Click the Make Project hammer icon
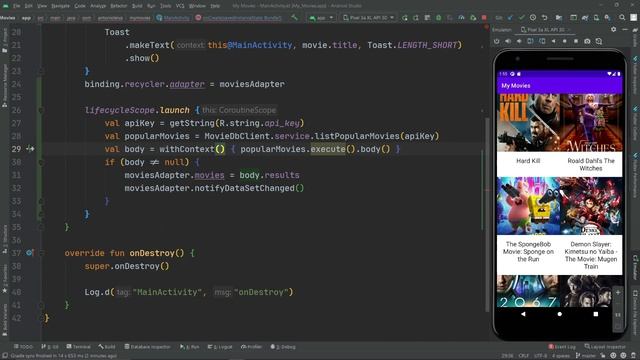This screenshot has width=640, height=360. coord(295,18)
